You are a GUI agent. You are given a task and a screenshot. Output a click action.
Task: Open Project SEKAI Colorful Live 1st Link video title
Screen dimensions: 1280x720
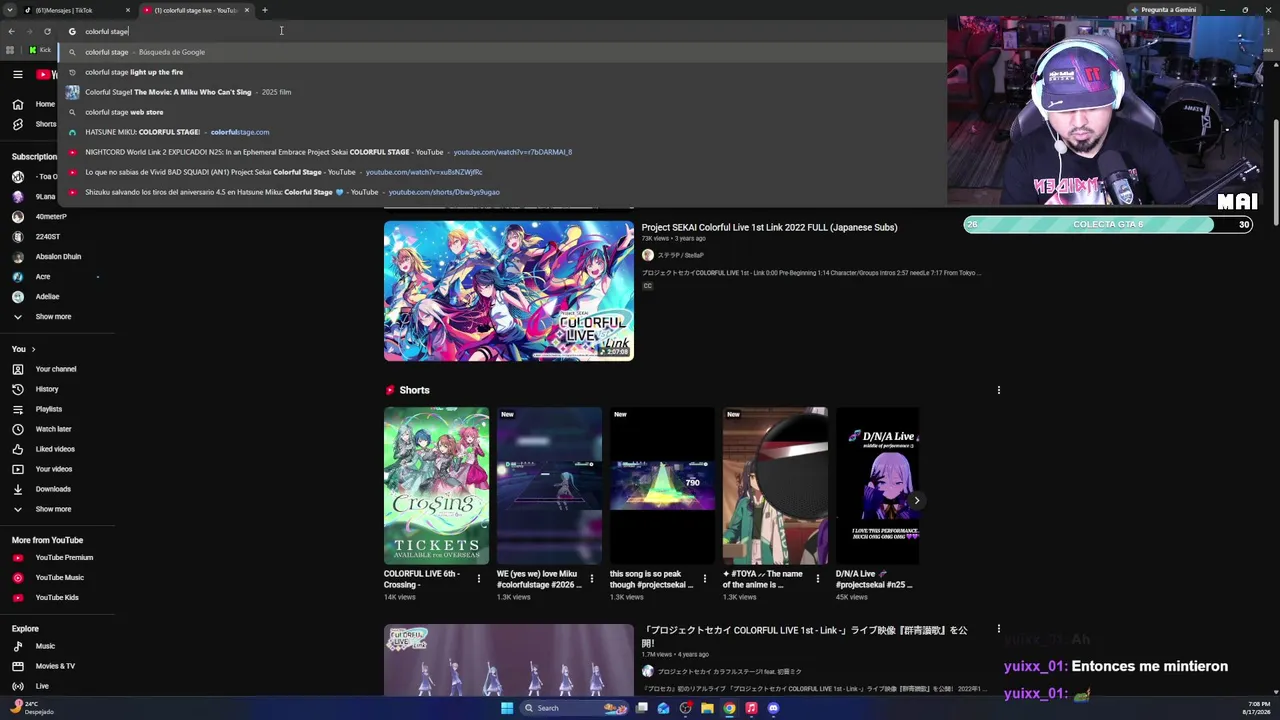[x=769, y=227]
